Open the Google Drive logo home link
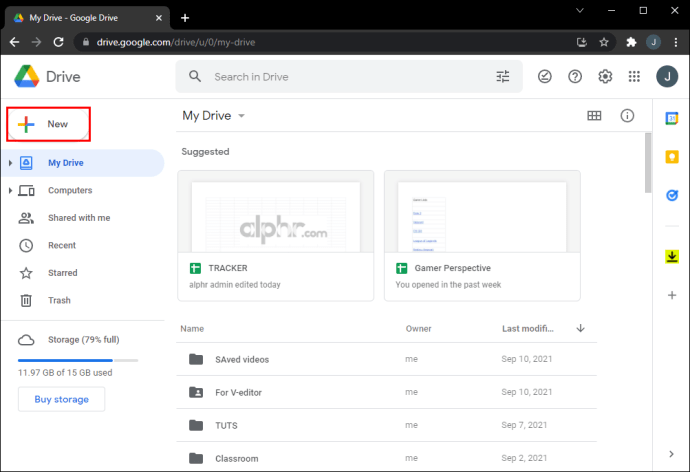The image size is (690, 472). pos(48,77)
